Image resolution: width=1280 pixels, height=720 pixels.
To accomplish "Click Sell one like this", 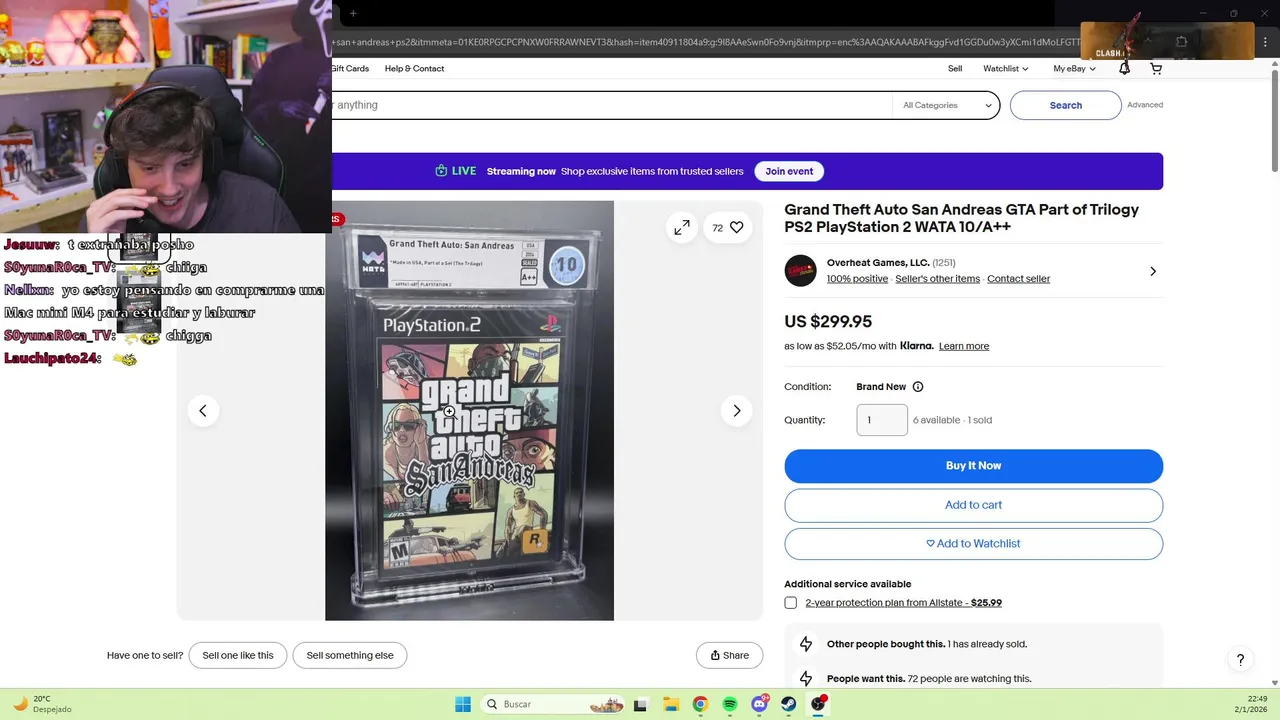I will pyautogui.click(x=238, y=656).
